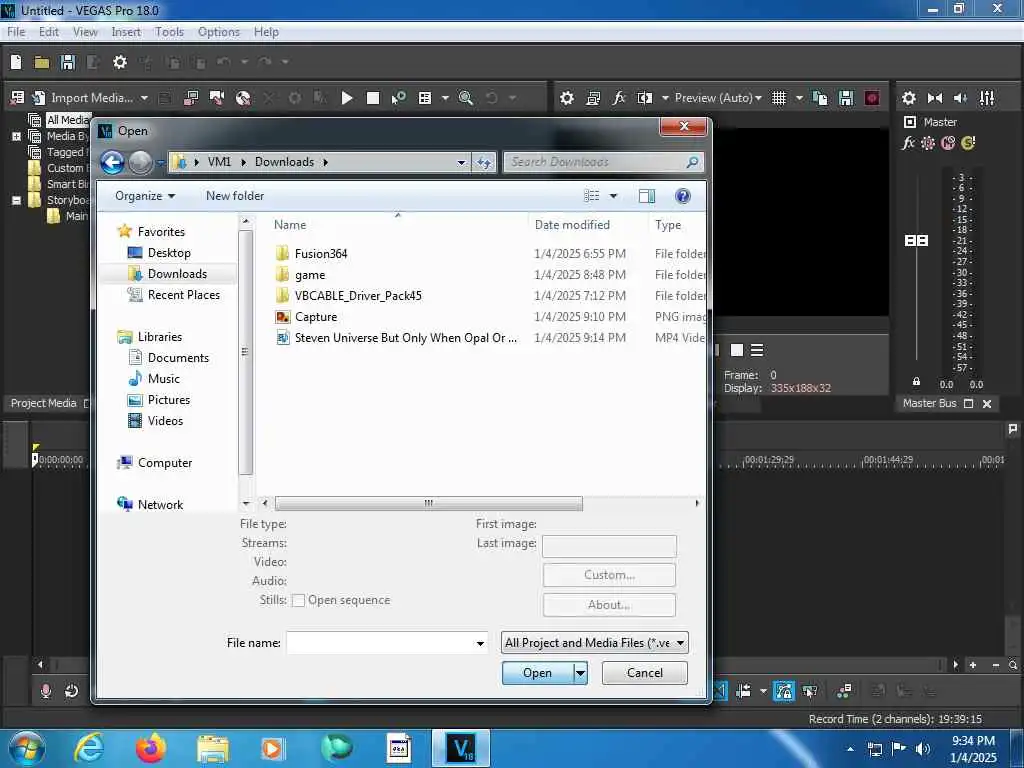This screenshot has width=1024, height=768.
Task: Open the Change view dropdown arrow
Action: coord(613,196)
